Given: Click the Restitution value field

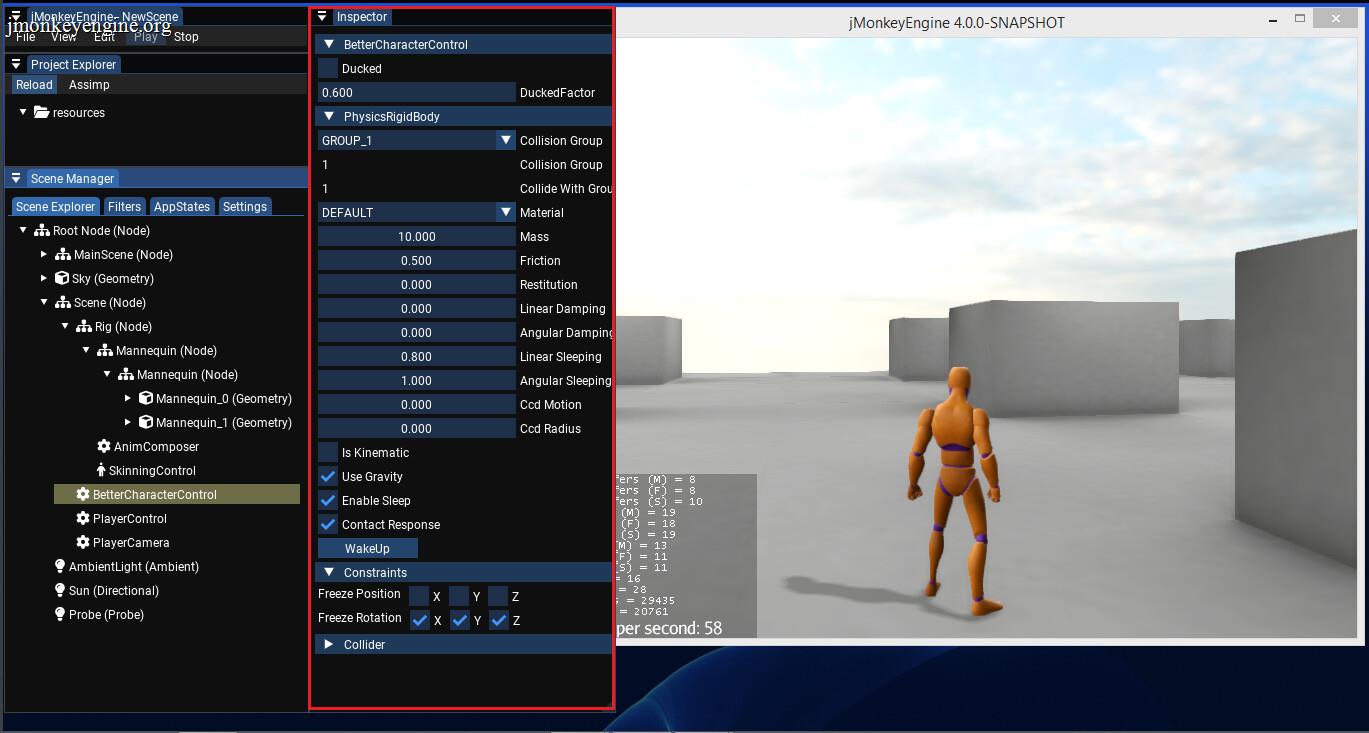Looking at the screenshot, I should [416, 284].
